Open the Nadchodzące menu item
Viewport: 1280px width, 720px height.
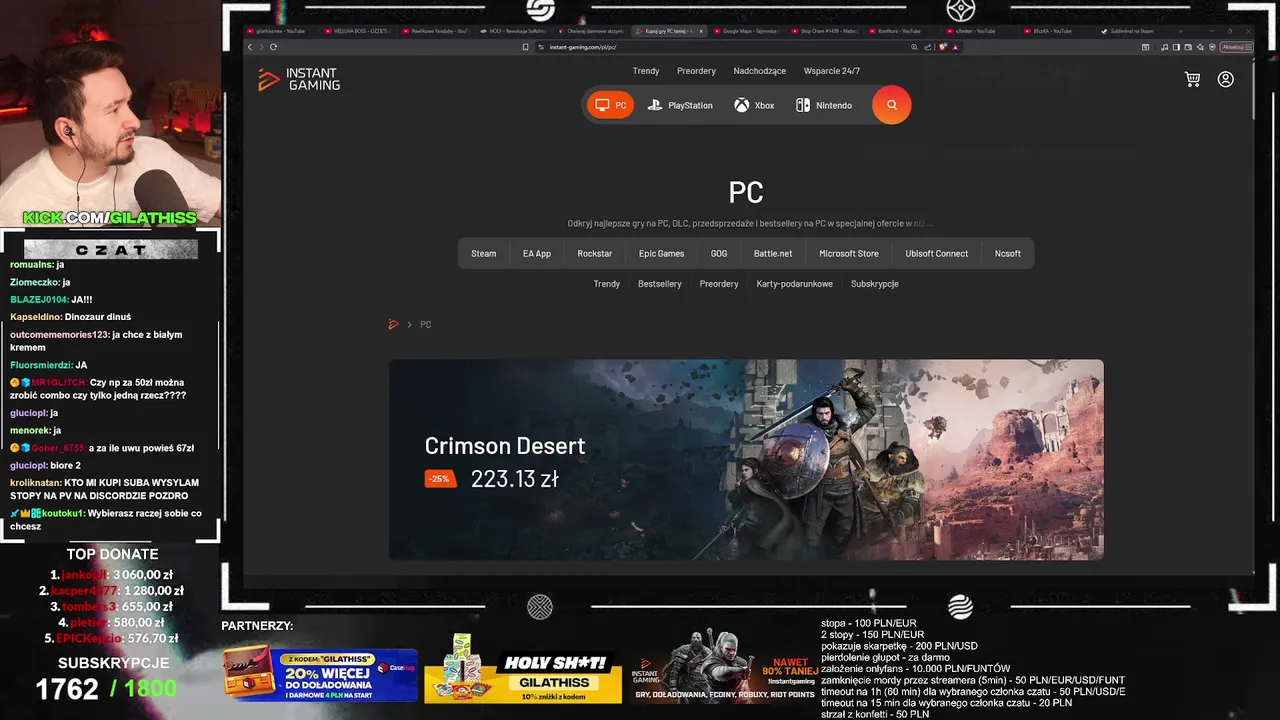pyautogui.click(x=760, y=71)
